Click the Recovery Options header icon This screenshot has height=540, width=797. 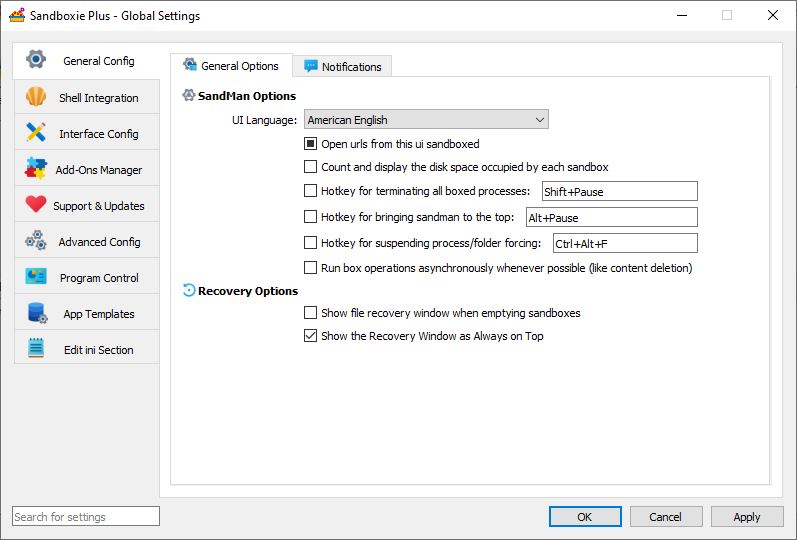point(189,290)
